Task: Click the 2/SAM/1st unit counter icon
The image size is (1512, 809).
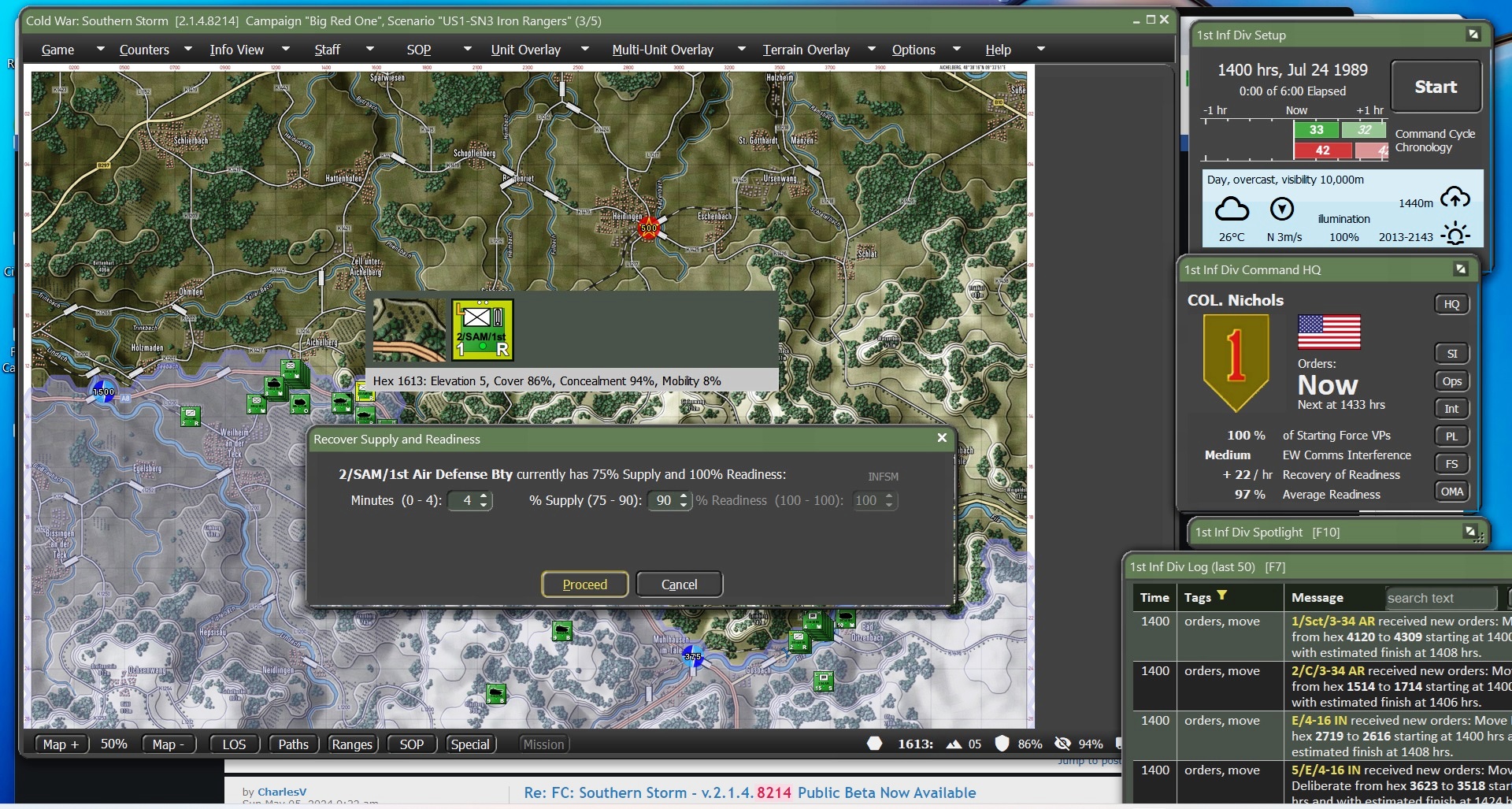Action: pyautogui.click(x=482, y=329)
